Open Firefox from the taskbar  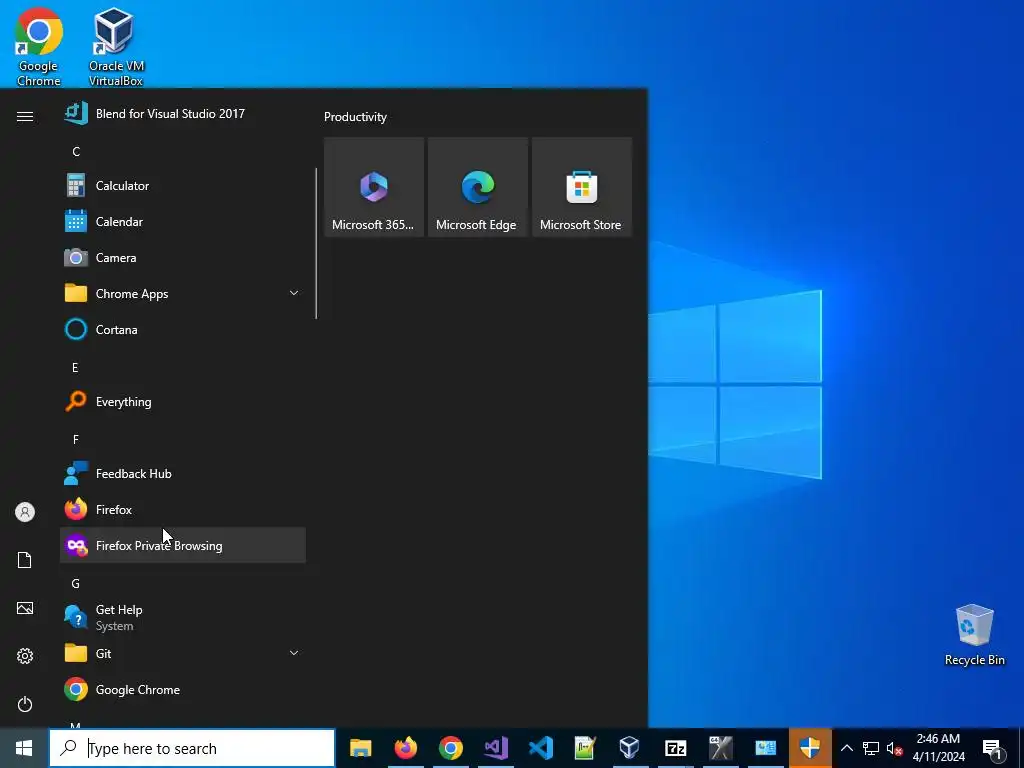click(406, 748)
